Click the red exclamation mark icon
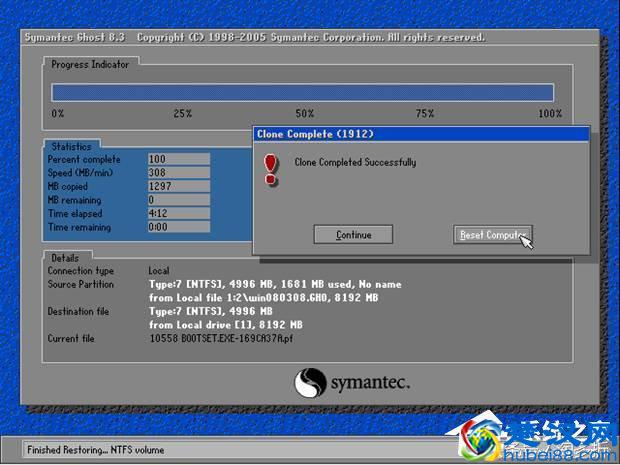620x465 pixels. 270,168
